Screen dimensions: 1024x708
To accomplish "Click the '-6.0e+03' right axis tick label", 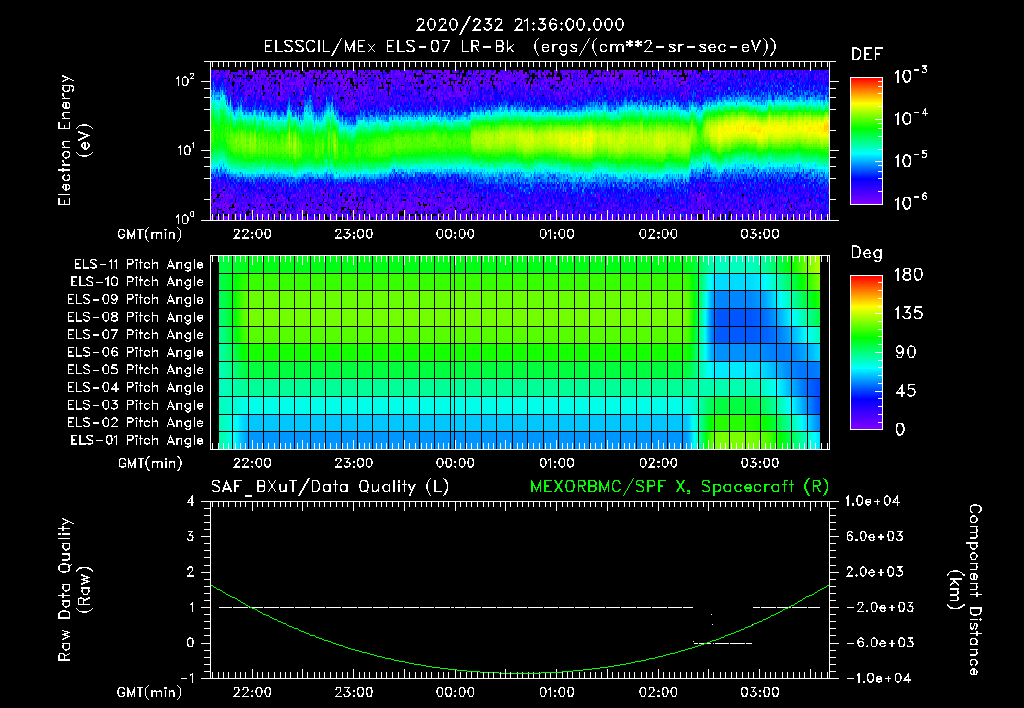I will point(874,643).
